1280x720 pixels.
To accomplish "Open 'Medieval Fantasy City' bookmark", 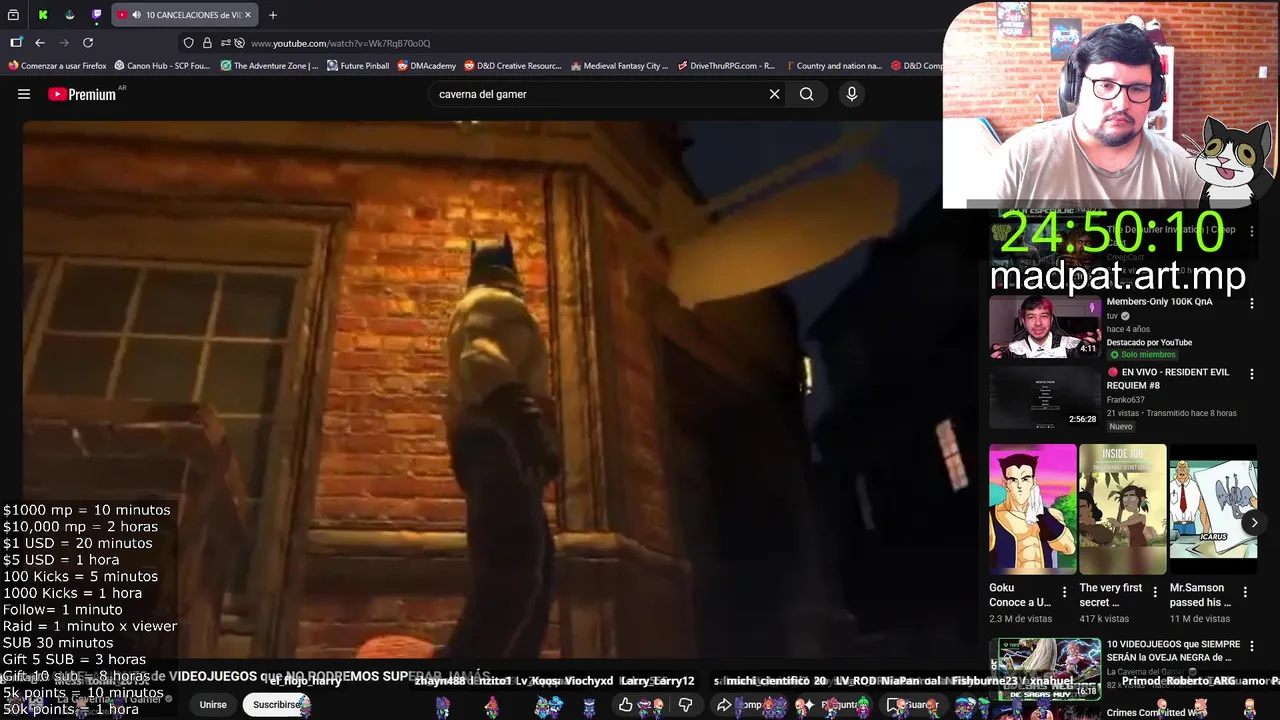I will pyautogui.click(x=619, y=66).
